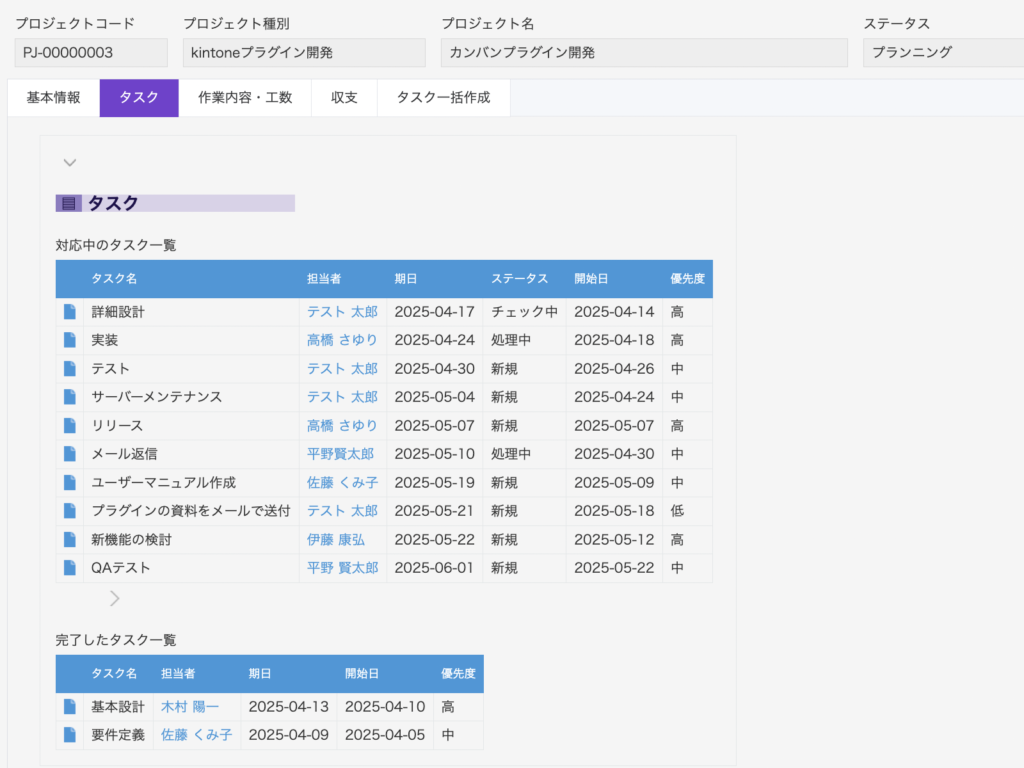This screenshot has width=1024, height=768.
Task: Open record icon for リリース task
Action: point(69,425)
